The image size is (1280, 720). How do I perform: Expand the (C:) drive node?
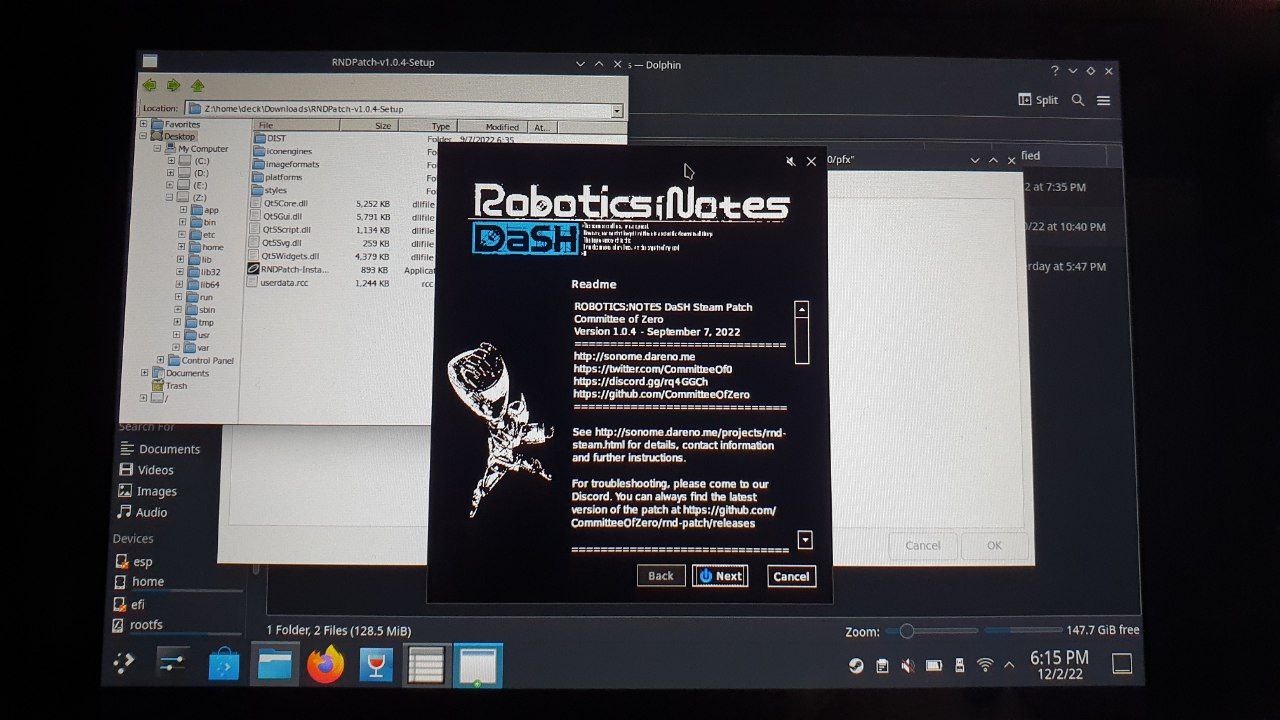(170, 161)
